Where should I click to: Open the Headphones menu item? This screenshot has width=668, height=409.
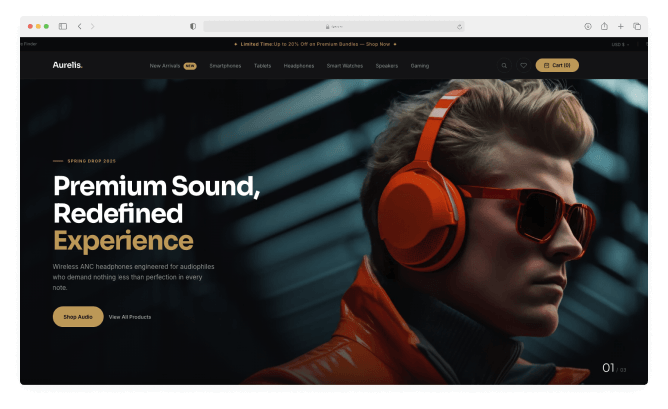tap(299, 66)
